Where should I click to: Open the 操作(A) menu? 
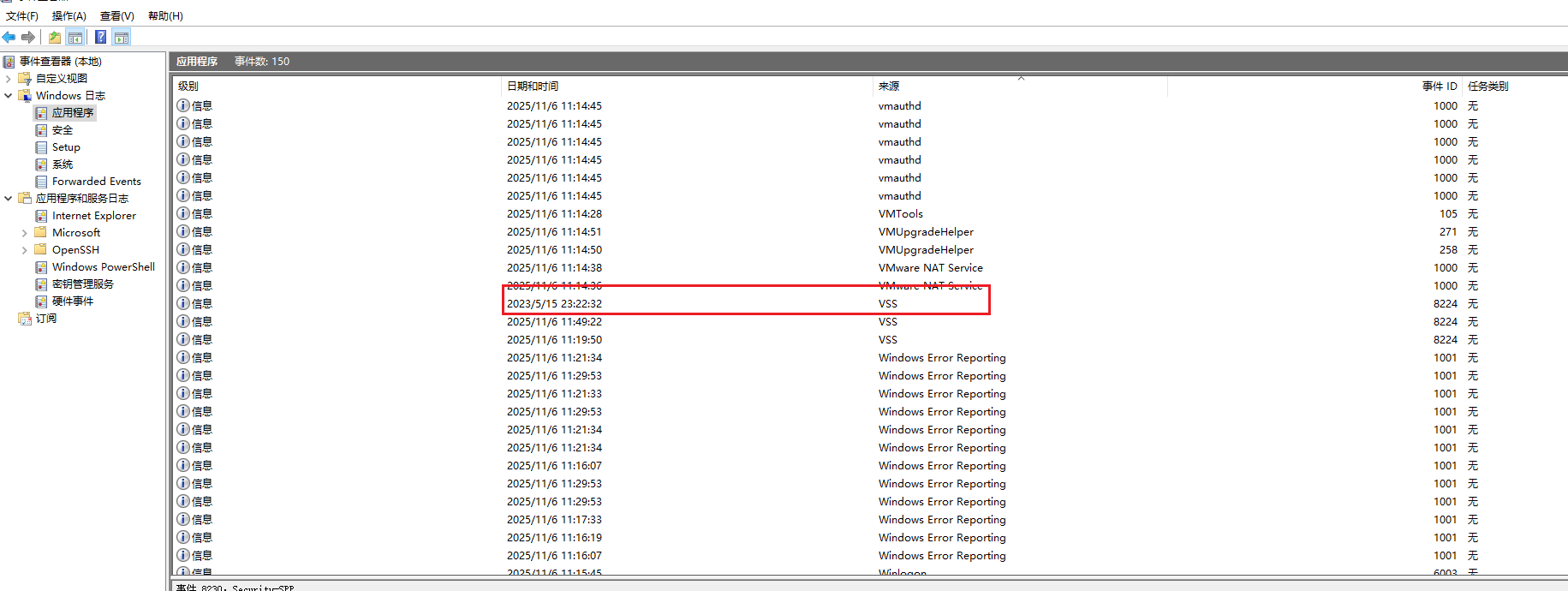pos(69,15)
